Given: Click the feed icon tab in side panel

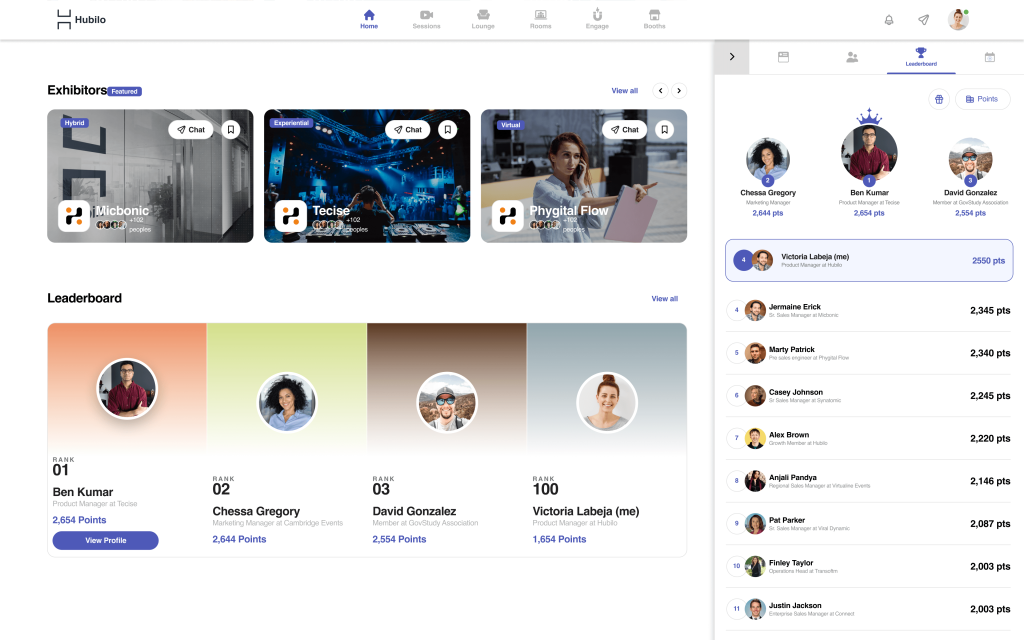Looking at the screenshot, I should (783, 57).
